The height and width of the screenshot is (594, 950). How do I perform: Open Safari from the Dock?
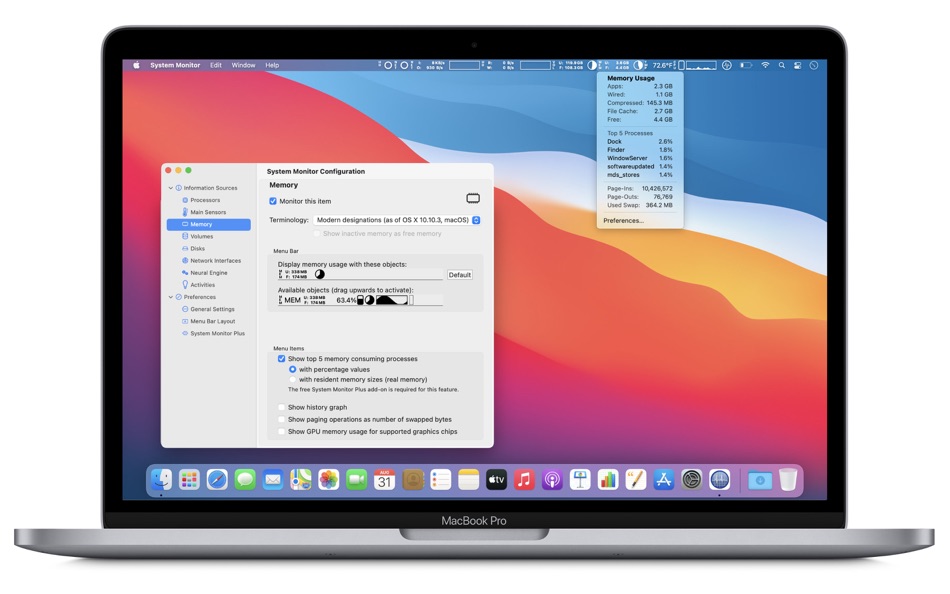point(217,480)
